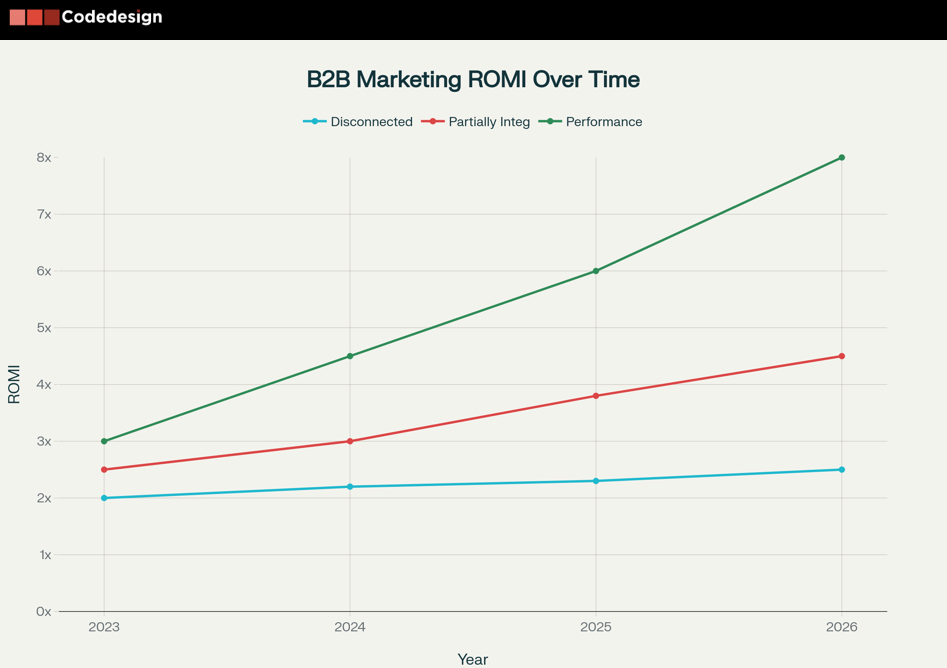947x668 pixels.
Task: Toggle the Disconnected series in legend
Action: click(x=358, y=122)
